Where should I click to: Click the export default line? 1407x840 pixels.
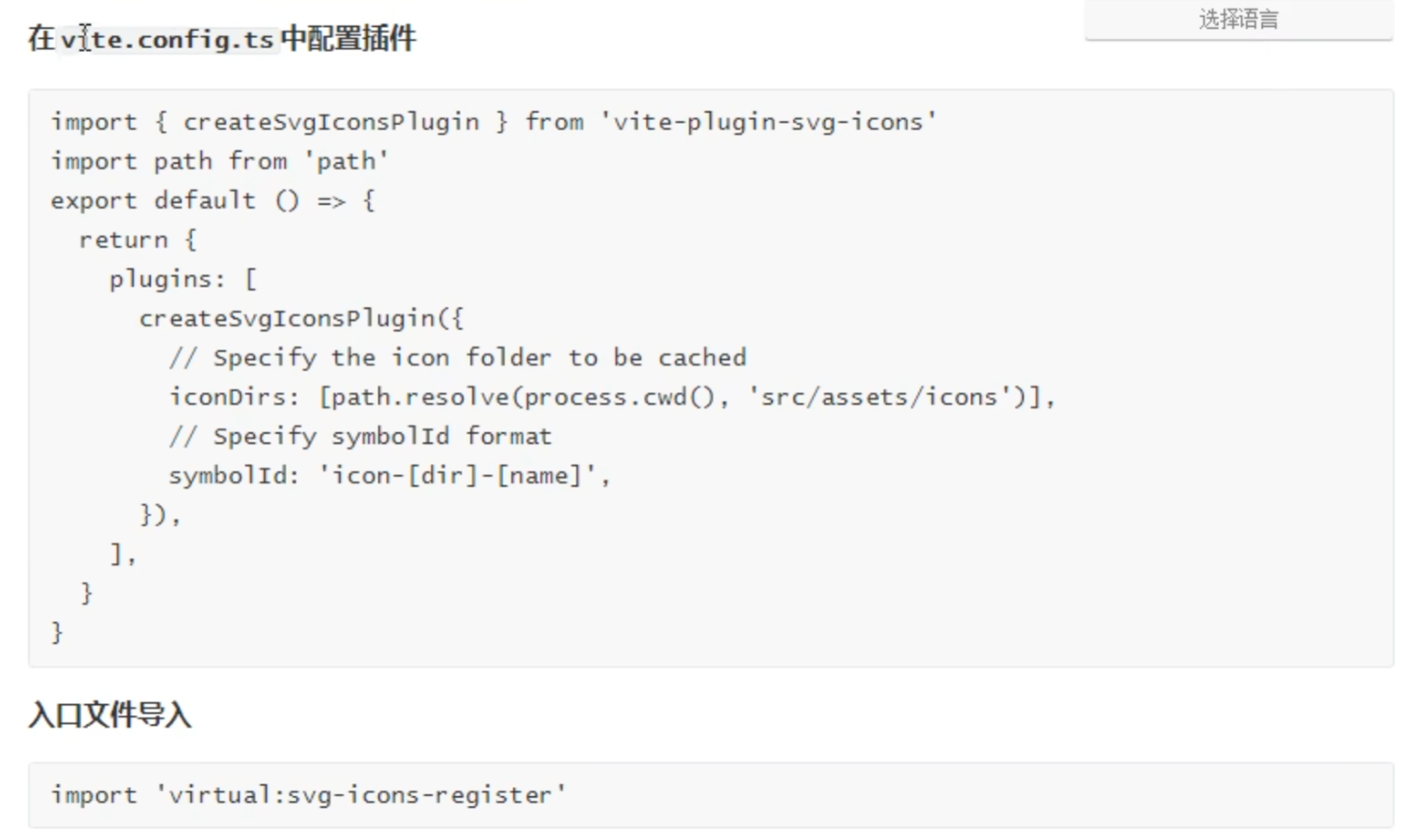212,200
